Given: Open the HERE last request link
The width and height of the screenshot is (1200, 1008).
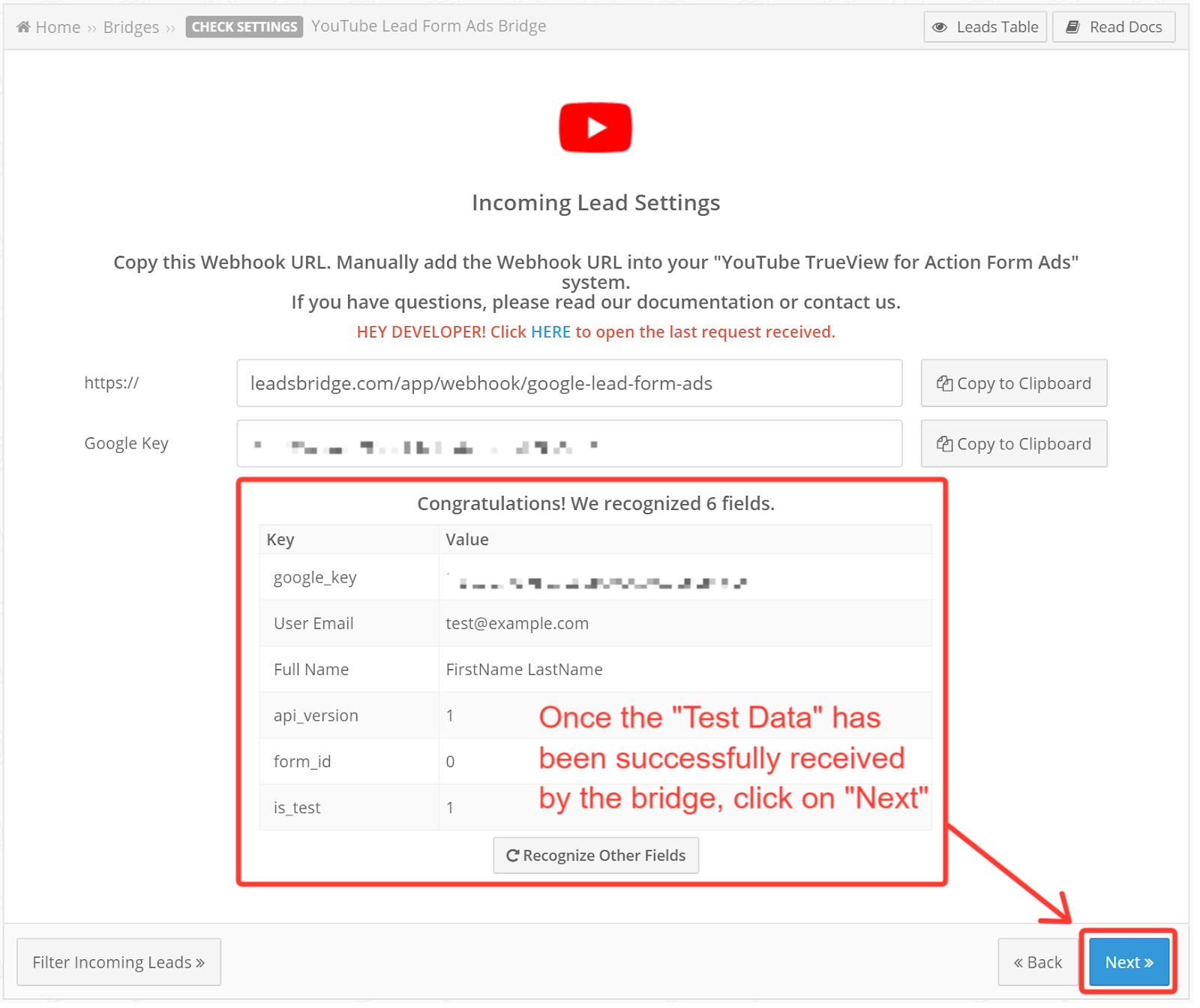Looking at the screenshot, I should coord(550,331).
